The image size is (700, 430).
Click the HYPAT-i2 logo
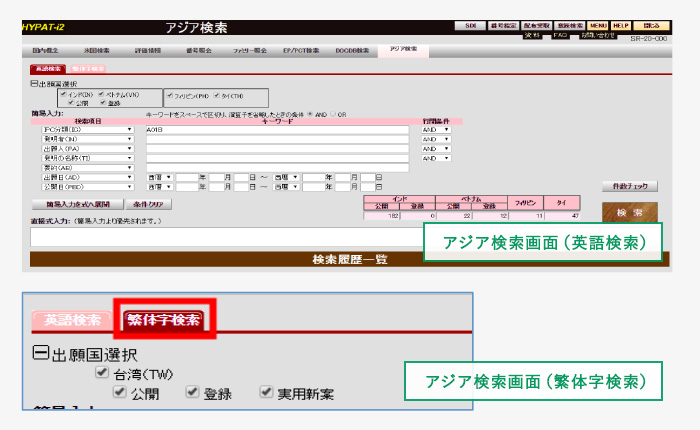[42, 26]
